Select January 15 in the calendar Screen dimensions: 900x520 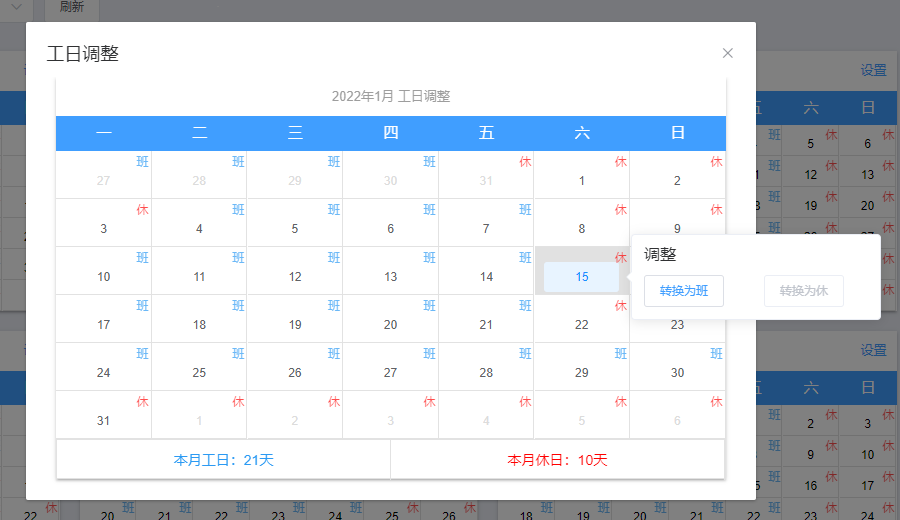tap(582, 277)
